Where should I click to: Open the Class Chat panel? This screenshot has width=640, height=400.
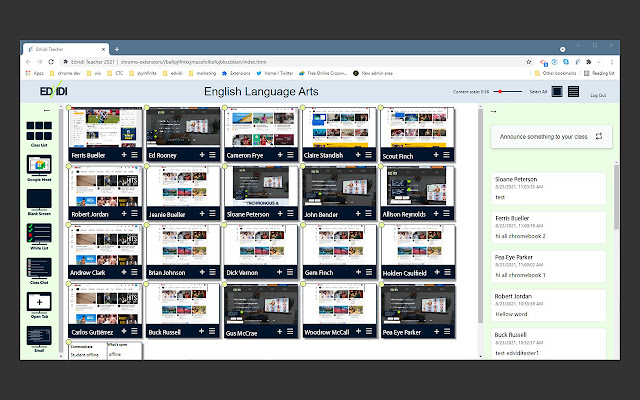[39, 267]
